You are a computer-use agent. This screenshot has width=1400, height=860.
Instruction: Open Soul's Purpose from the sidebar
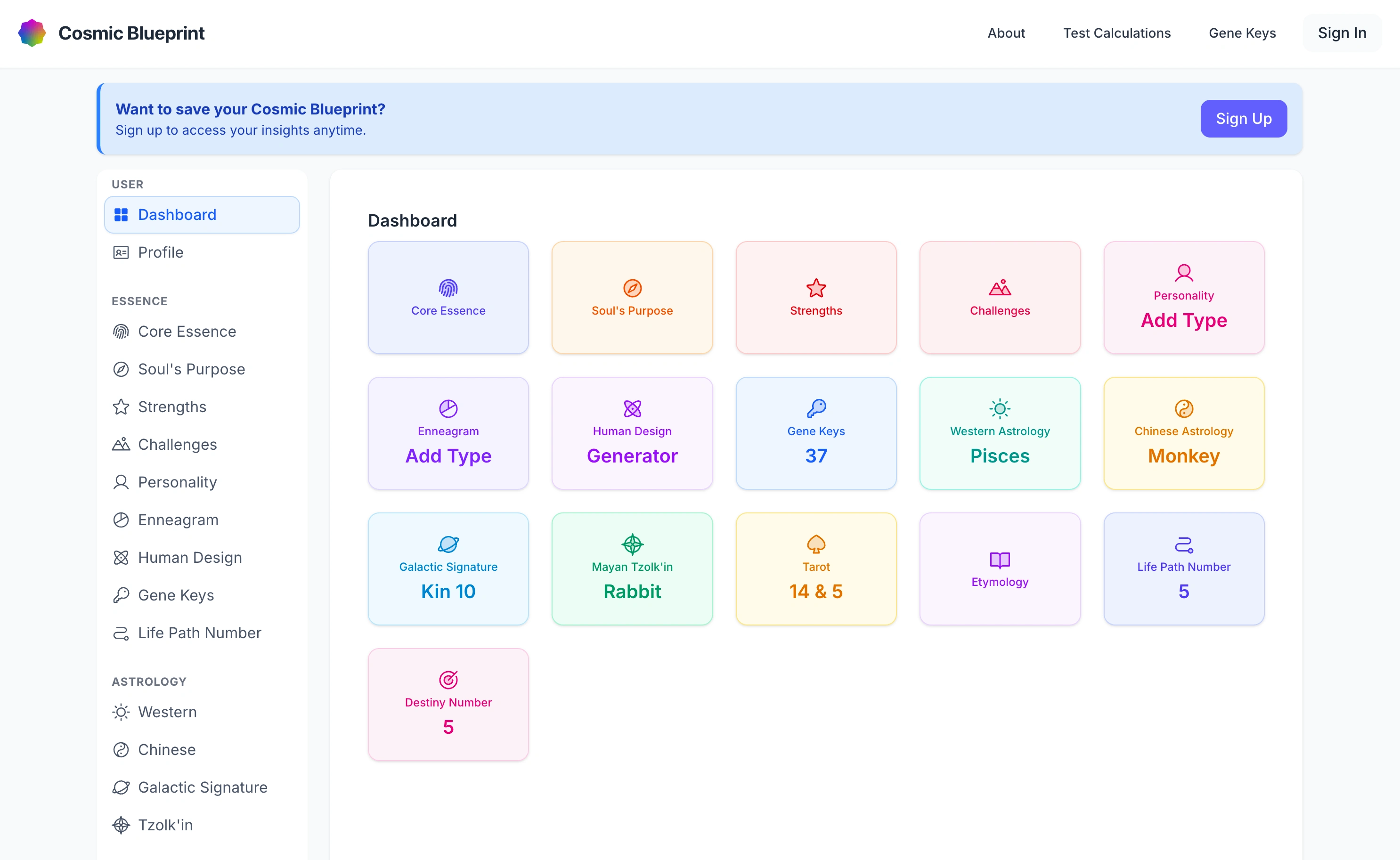coord(202,369)
